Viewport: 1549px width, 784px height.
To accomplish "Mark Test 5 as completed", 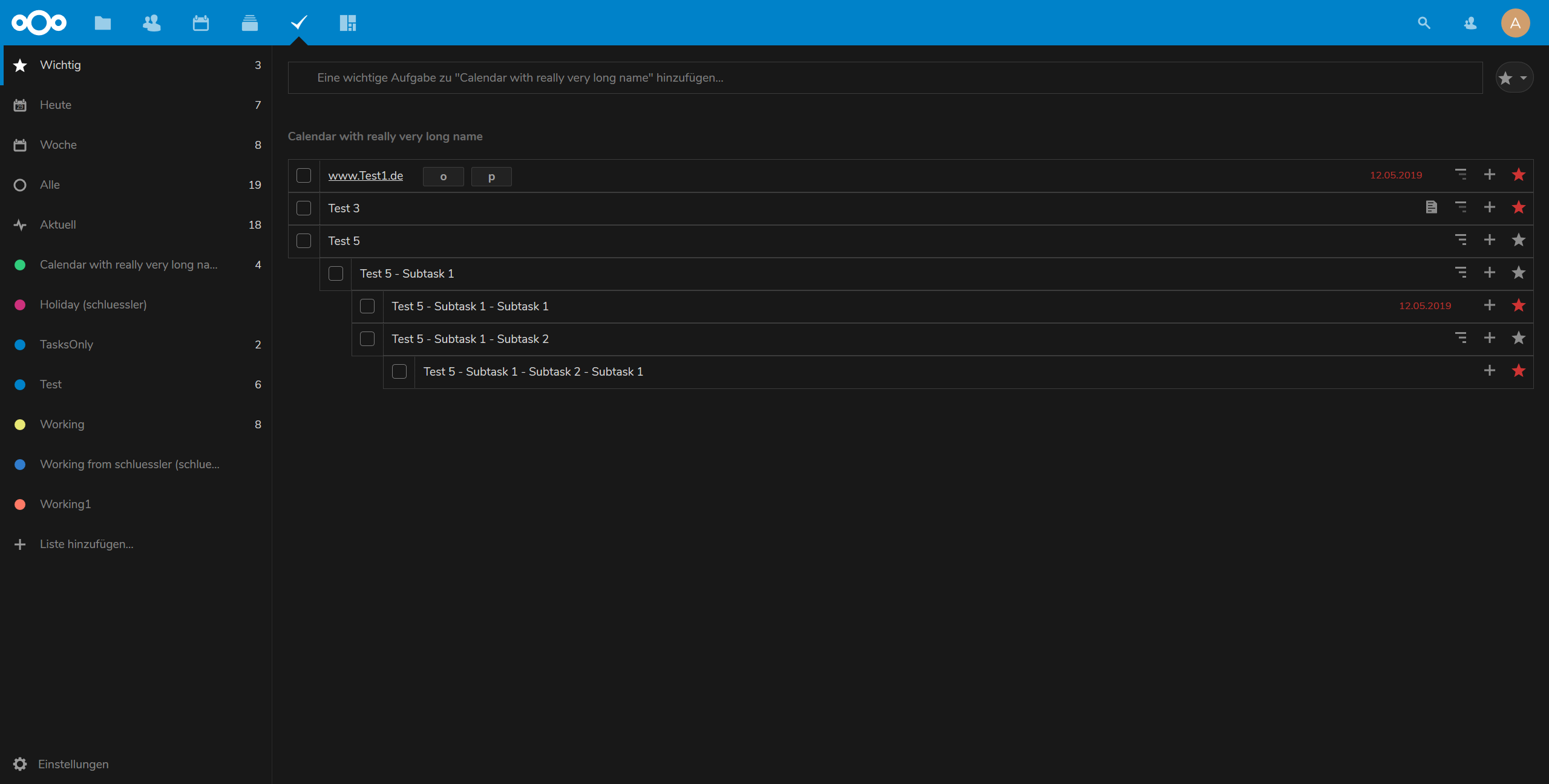I will [x=304, y=241].
